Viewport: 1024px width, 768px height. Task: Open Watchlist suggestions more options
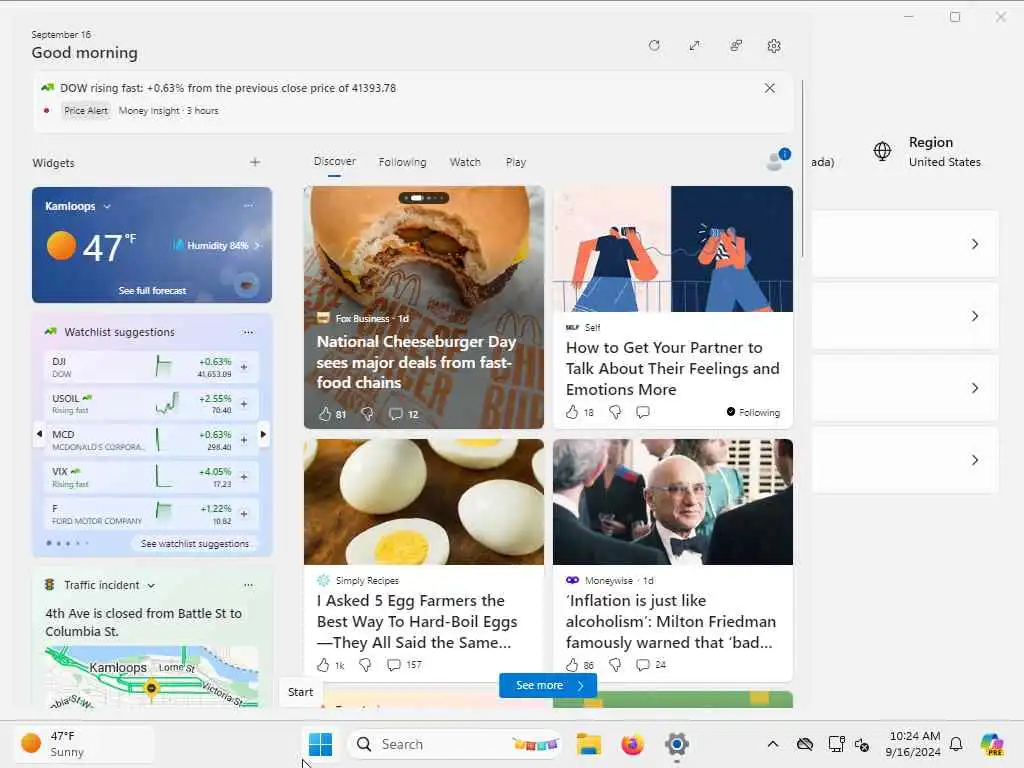pos(248,332)
